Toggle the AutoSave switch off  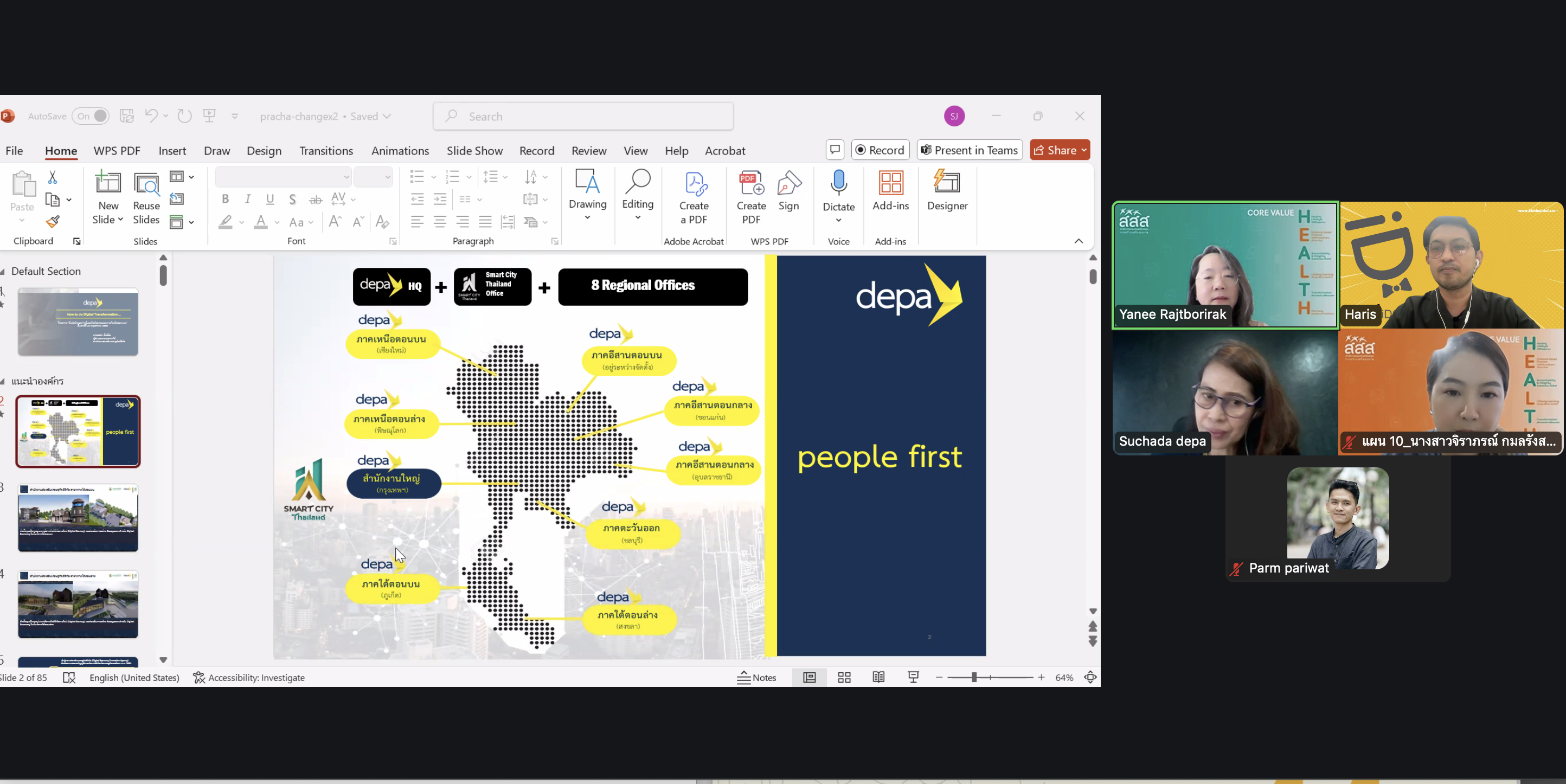click(x=91, y=116)
